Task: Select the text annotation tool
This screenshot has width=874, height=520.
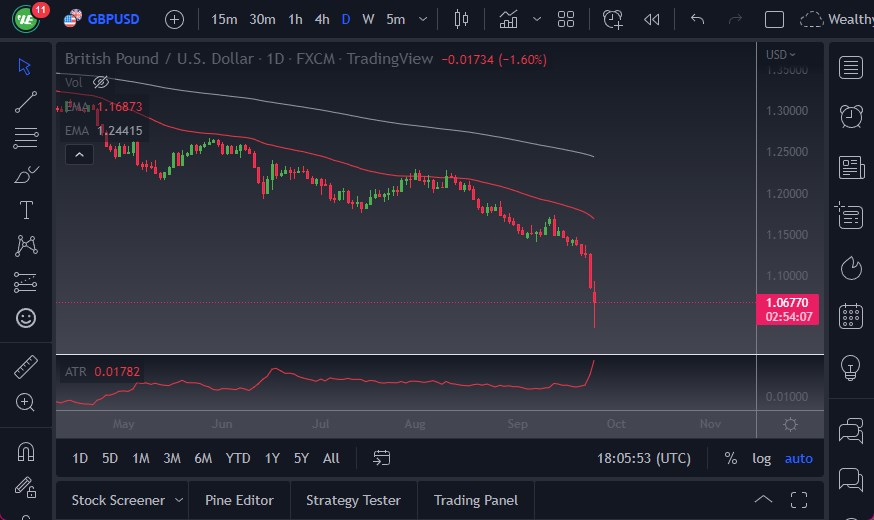Action: point(26,210)
